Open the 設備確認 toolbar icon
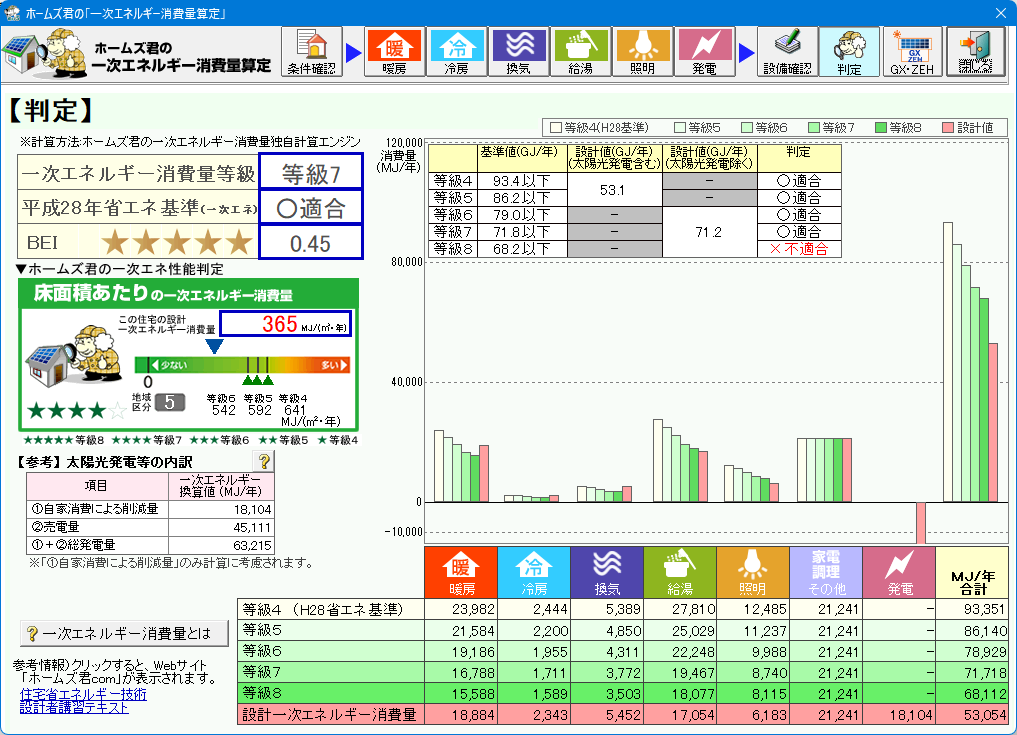The height and width of the screenshot is (735, 1017). tap(787, 52)
